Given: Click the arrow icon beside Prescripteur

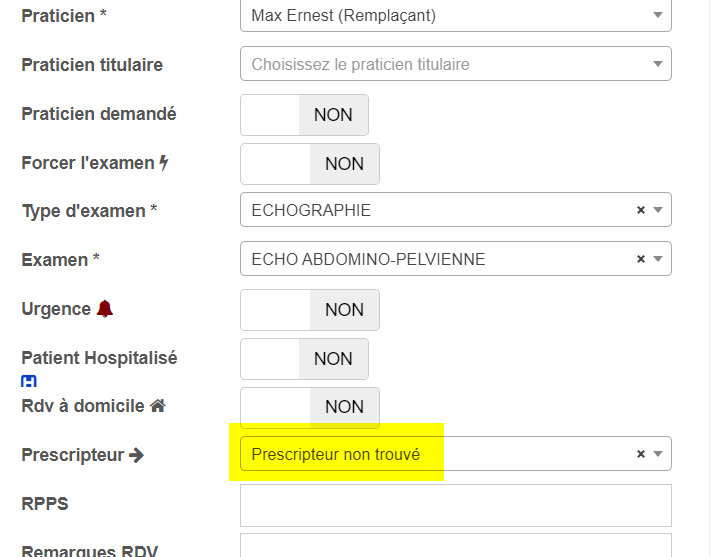Looking at the screenshot, I should pyautogui.click(x=137, y=455).
